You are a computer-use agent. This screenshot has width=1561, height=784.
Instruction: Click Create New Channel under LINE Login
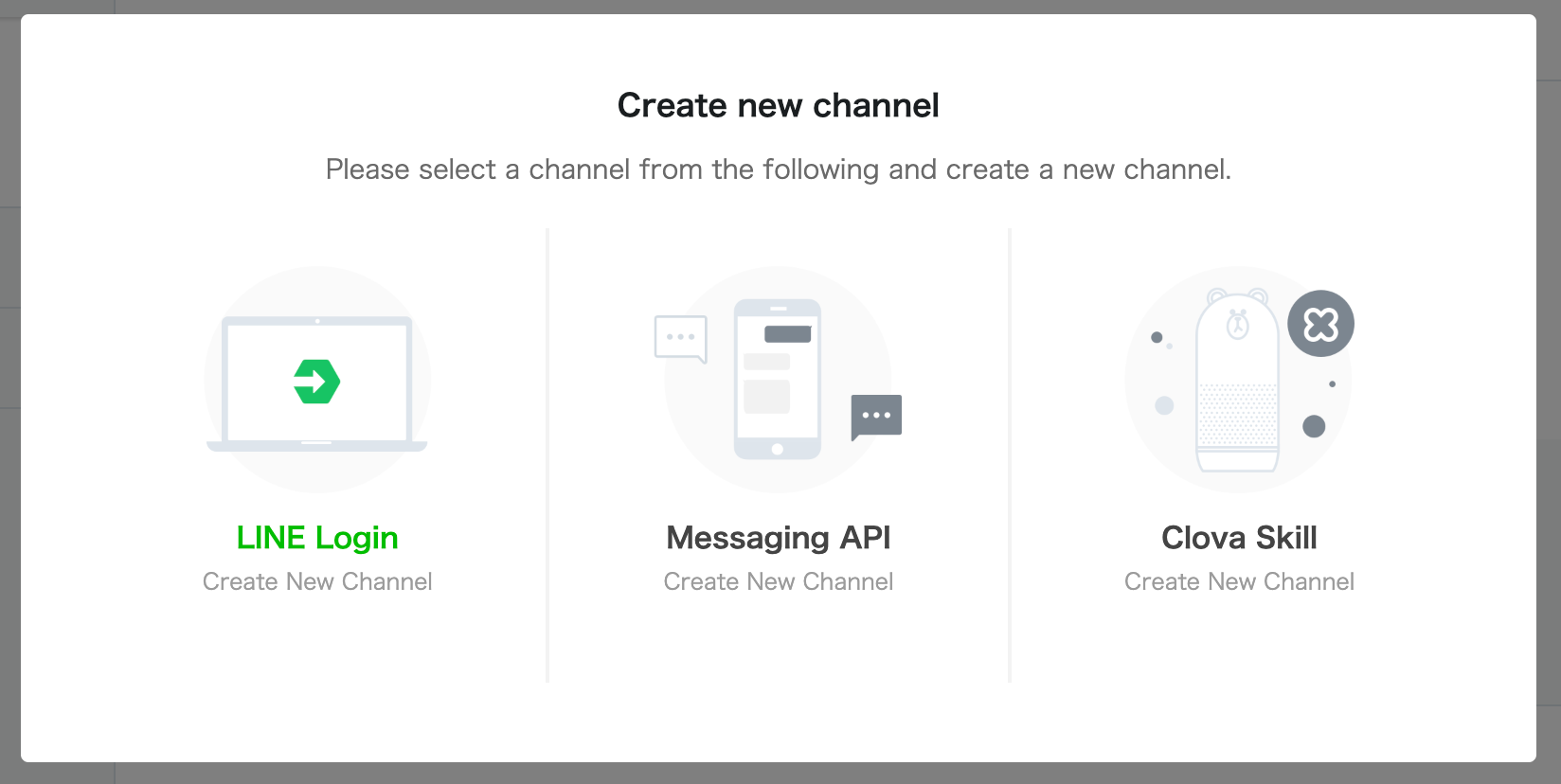pos(317,581)
